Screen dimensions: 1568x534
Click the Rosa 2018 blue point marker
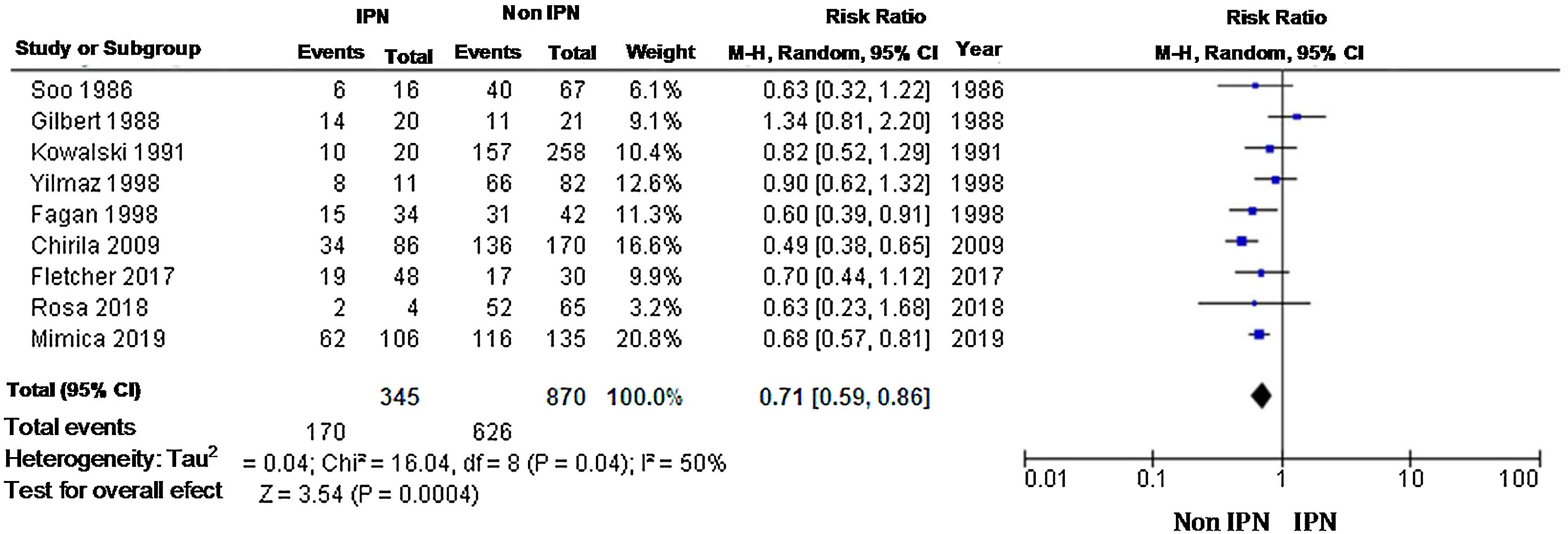click(x=1255, y=303)
